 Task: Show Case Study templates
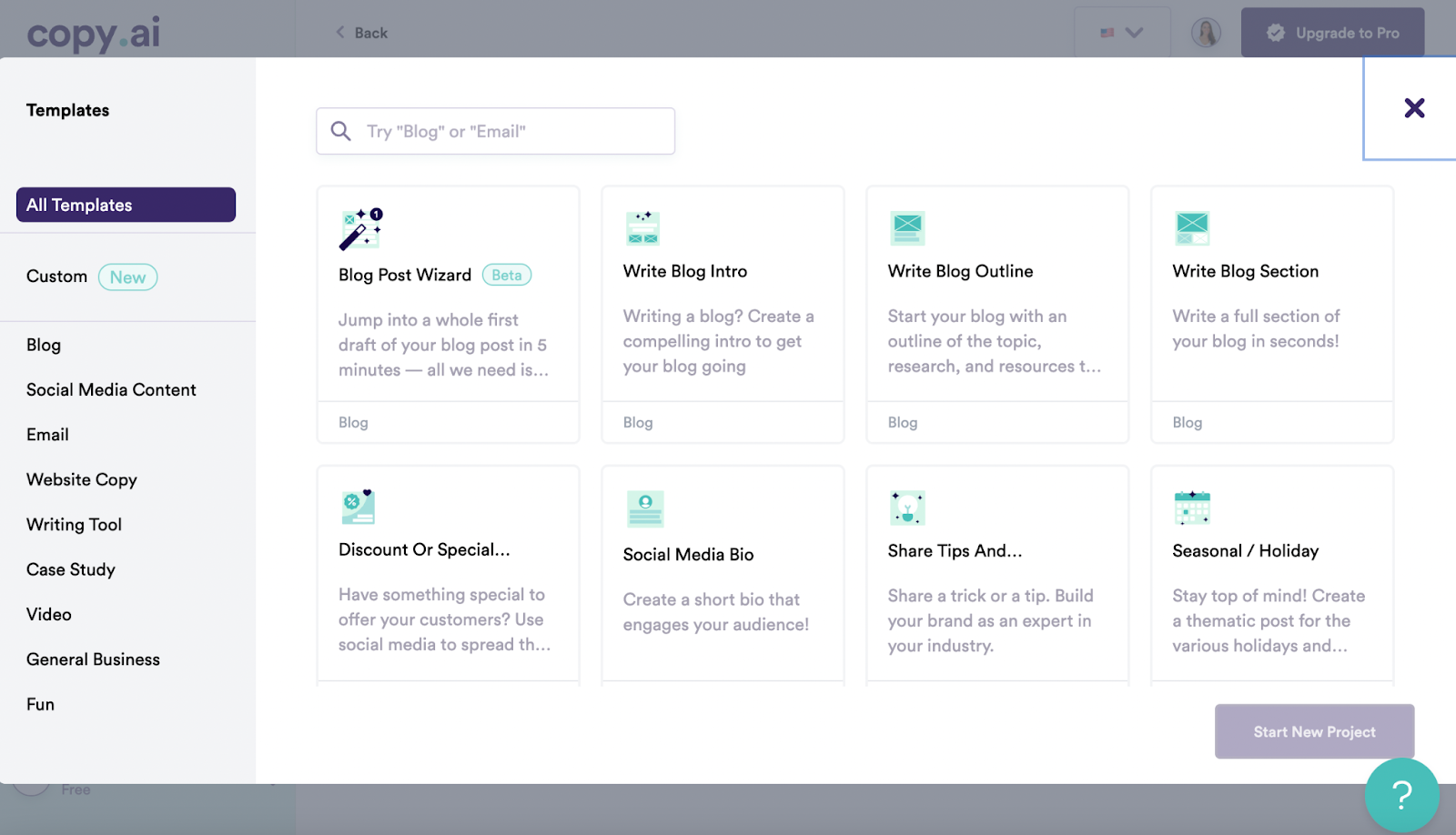coord(71,569)
